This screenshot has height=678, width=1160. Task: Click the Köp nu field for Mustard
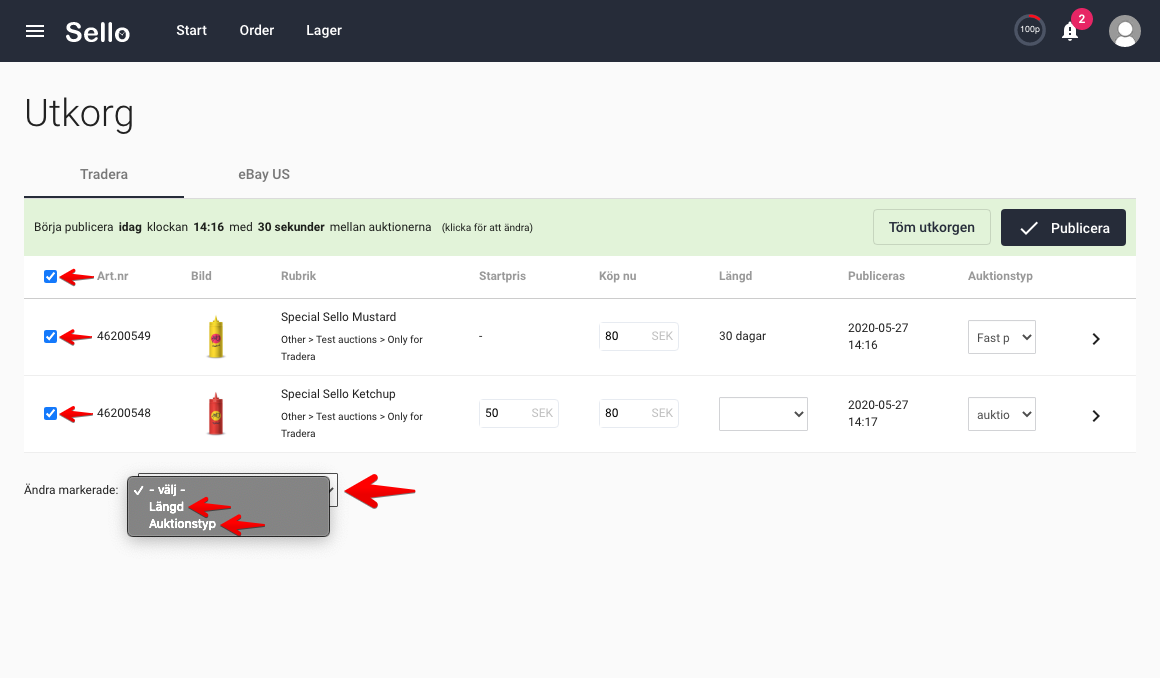[x=638, y=336]
